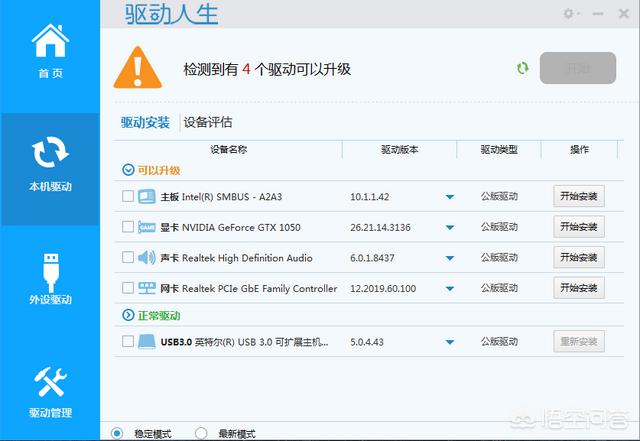Click the 公版驱动 type for Intel SMBUS
Image resolution: width=640 pixels, height=441 pixels.
pos(499,196)
